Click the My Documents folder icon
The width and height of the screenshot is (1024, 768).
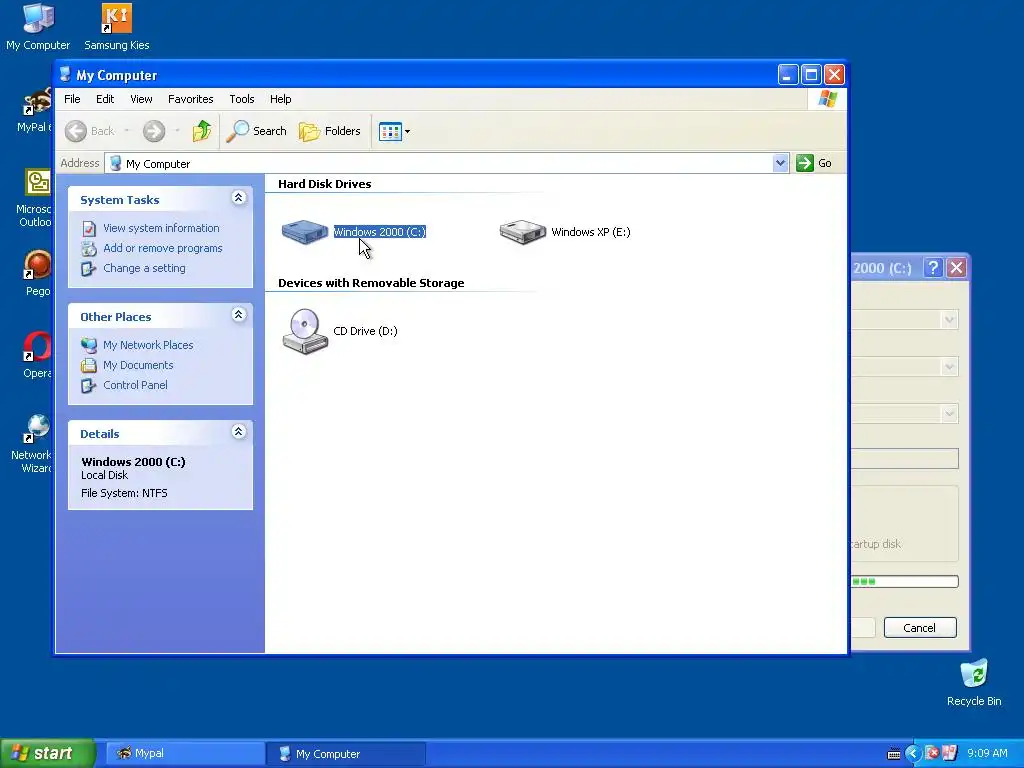(x=89, y=366)
